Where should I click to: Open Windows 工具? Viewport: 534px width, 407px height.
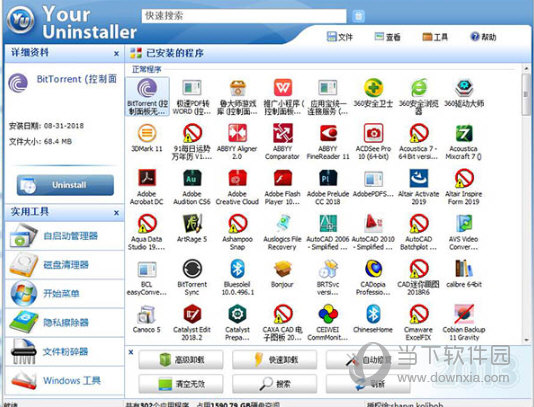tap(65, 380)
